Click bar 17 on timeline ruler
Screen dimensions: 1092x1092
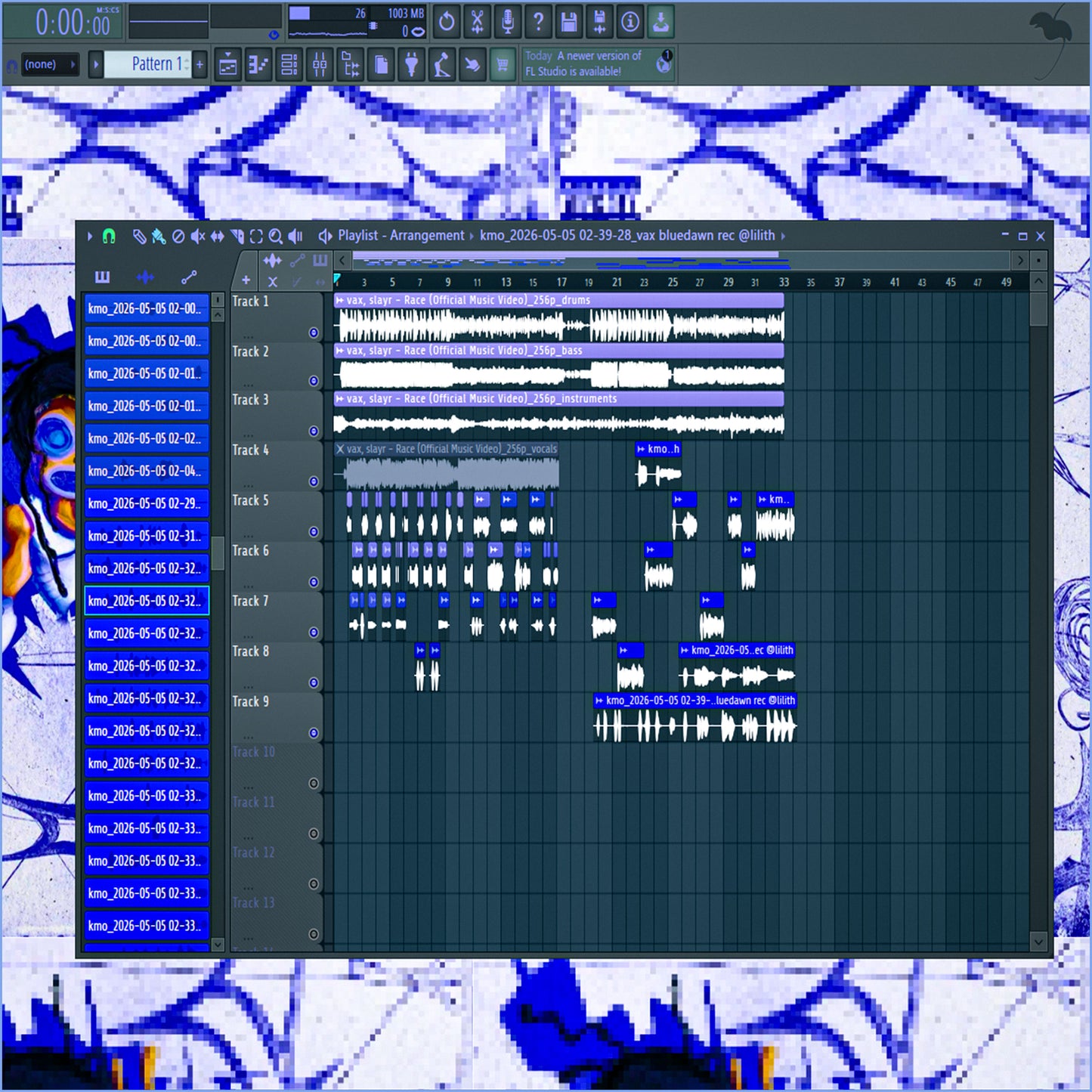click(561, 283)
